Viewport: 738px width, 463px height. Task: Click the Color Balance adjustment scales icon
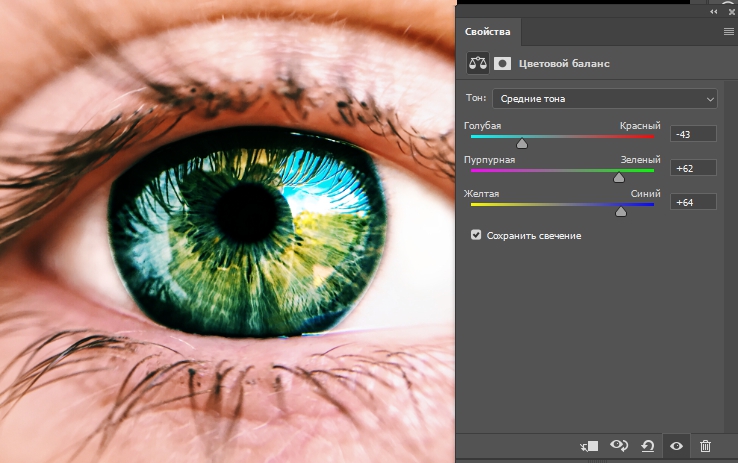pos(478,63)
